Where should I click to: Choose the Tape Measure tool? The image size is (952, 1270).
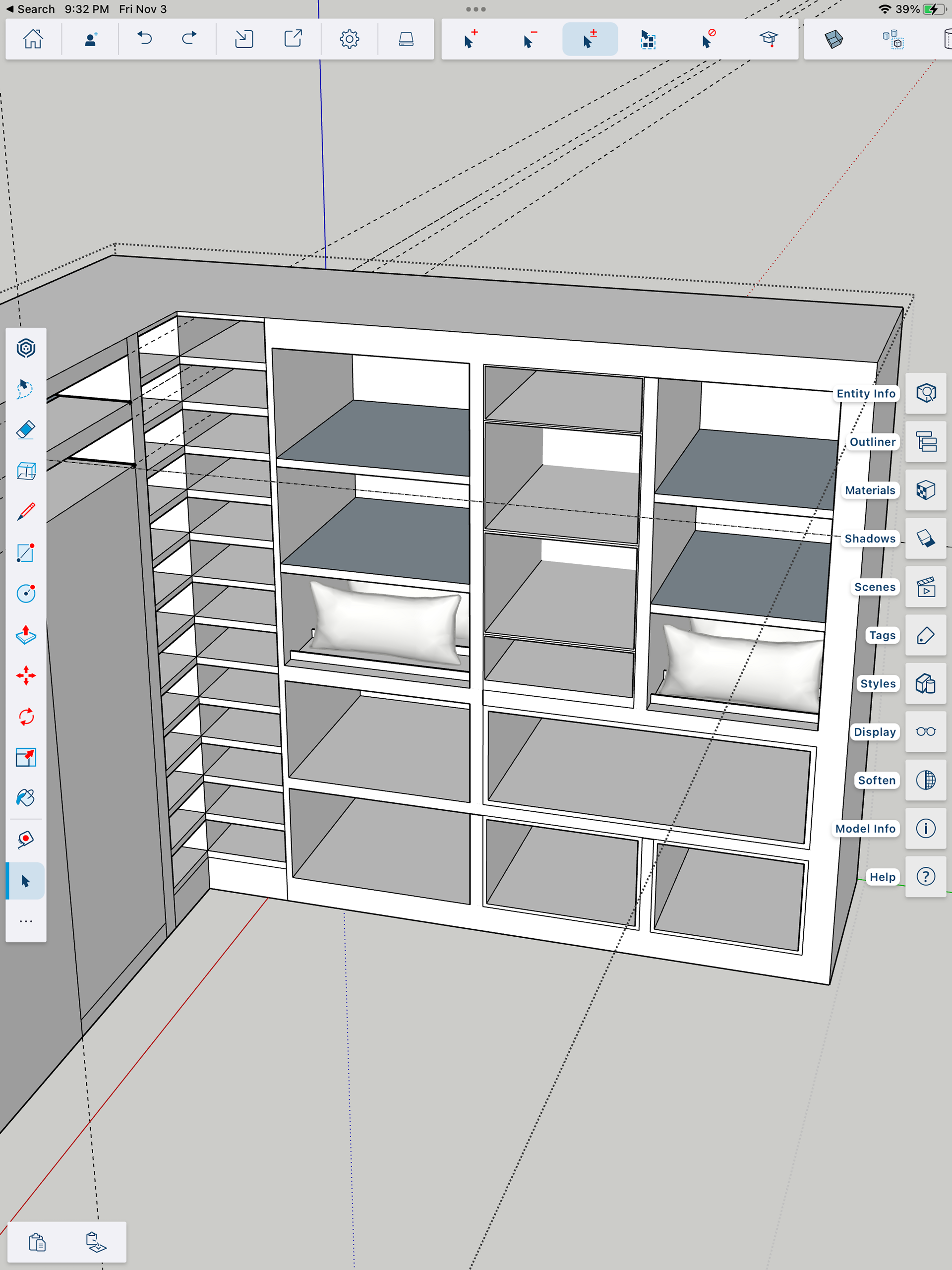coord(26,840)
